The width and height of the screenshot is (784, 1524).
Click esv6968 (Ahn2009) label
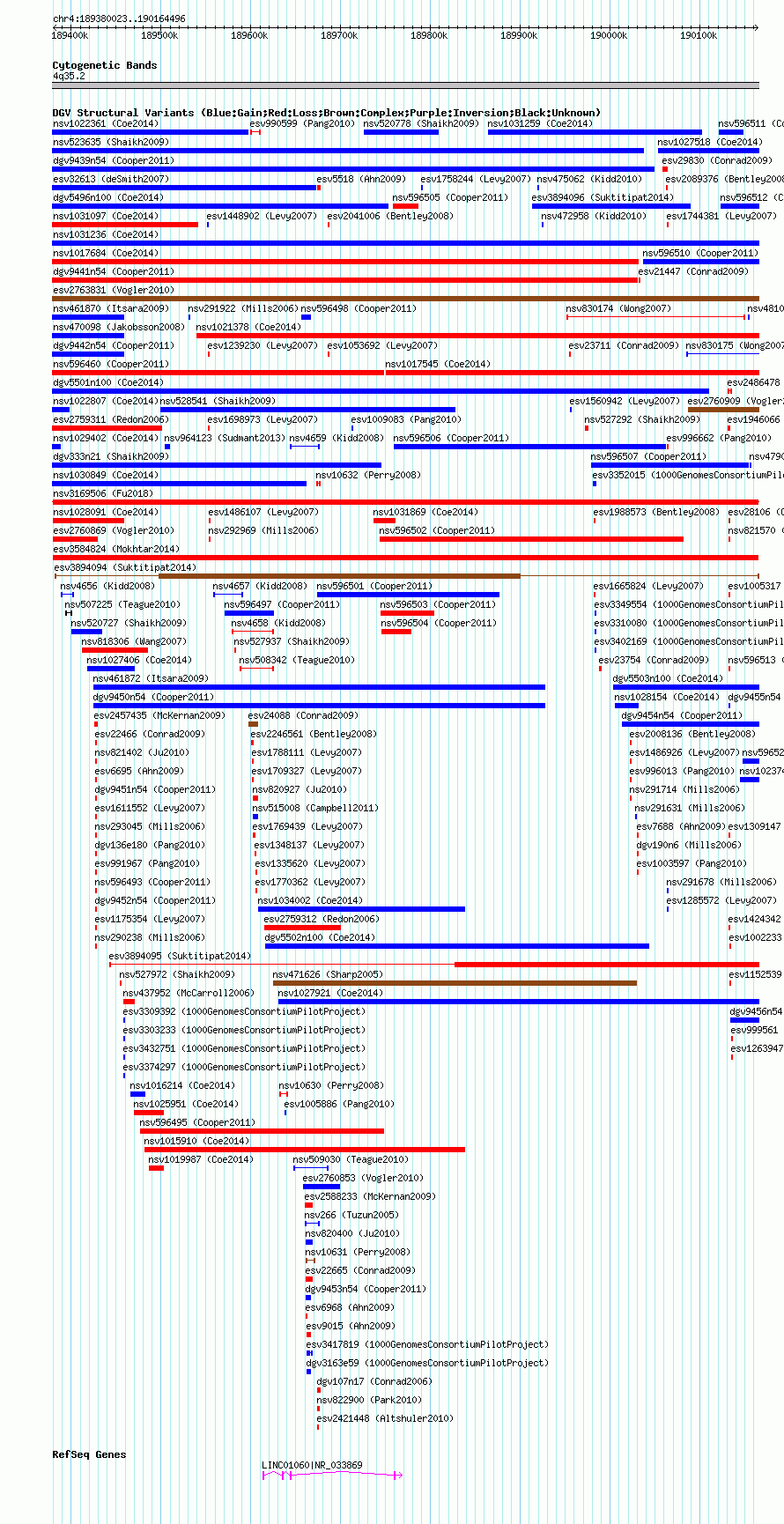(x=351, y=1307)
